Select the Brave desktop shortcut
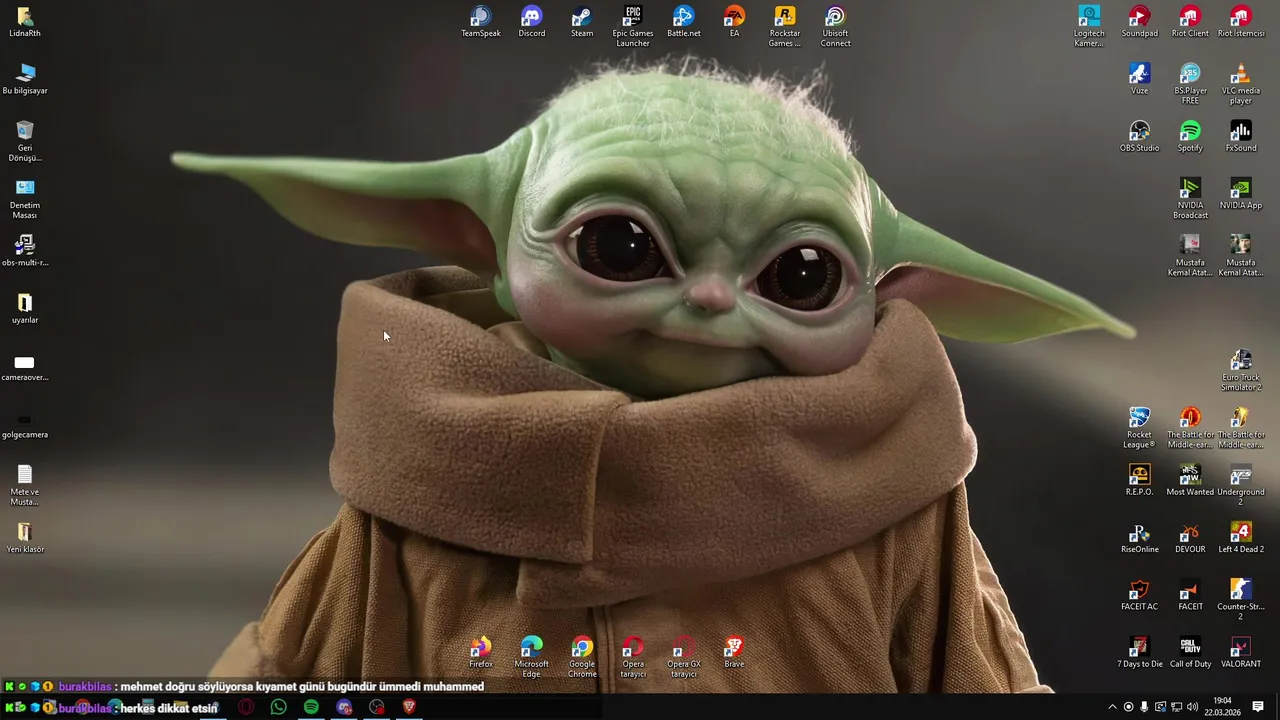Screen dimensions: 1280x720 point(734,652)
